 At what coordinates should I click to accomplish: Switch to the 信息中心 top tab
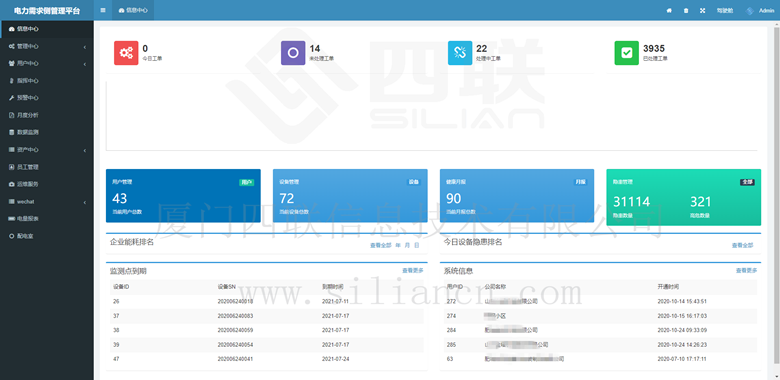[133, 10]
